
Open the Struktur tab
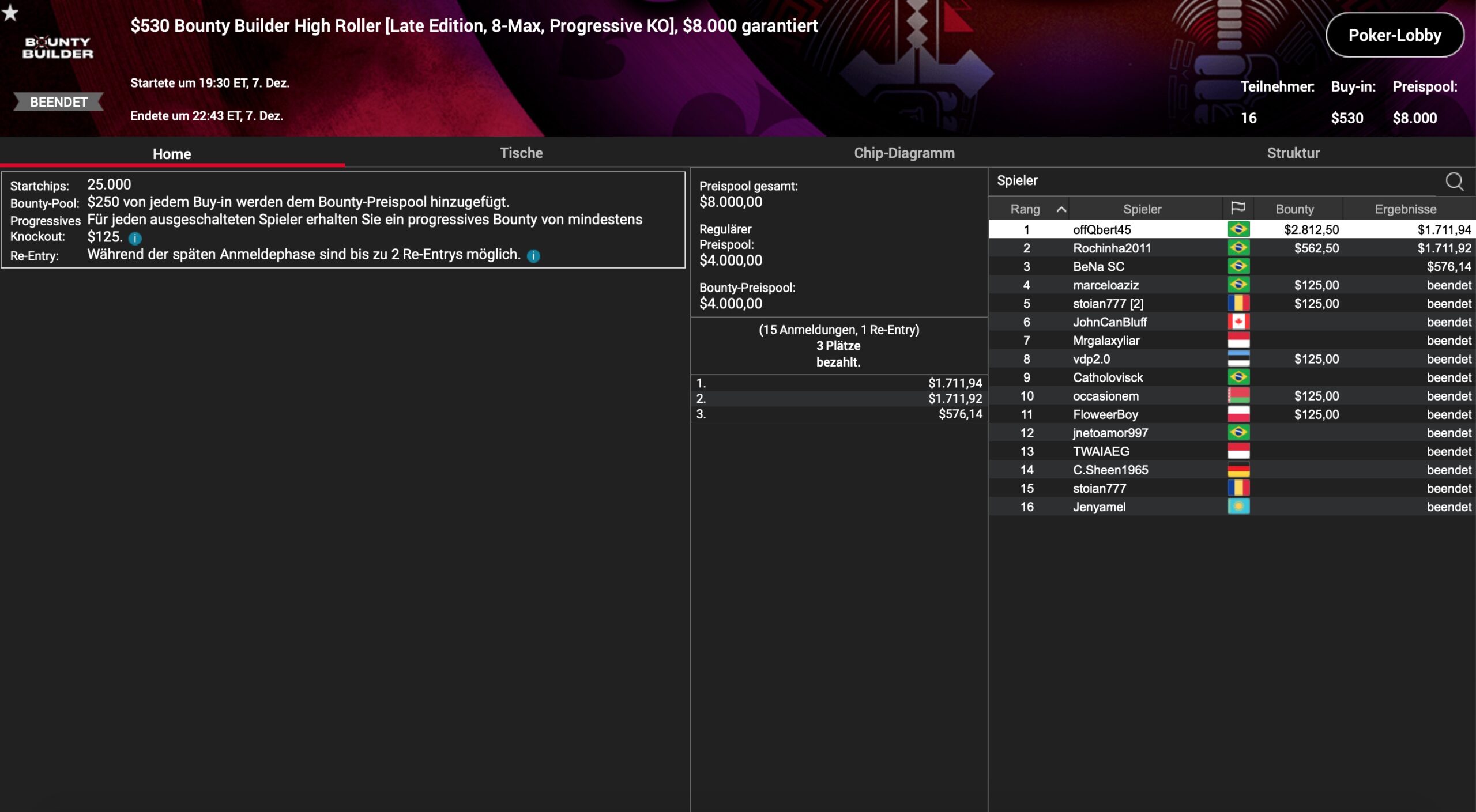coord(1293,153)
